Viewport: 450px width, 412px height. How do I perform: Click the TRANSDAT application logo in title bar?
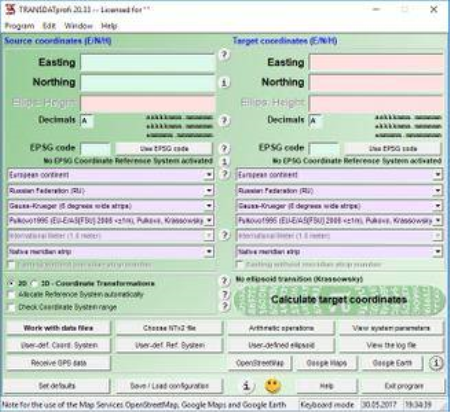pos(10,9)
